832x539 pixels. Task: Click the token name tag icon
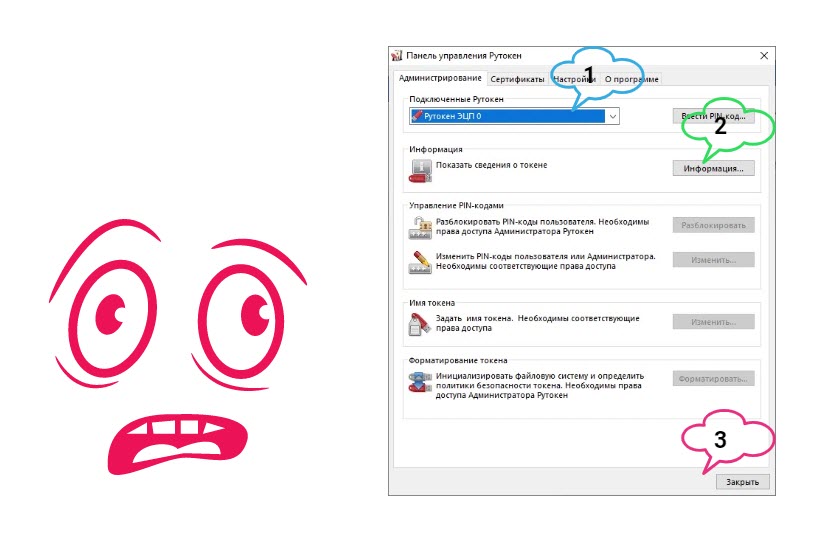point(419,324)
